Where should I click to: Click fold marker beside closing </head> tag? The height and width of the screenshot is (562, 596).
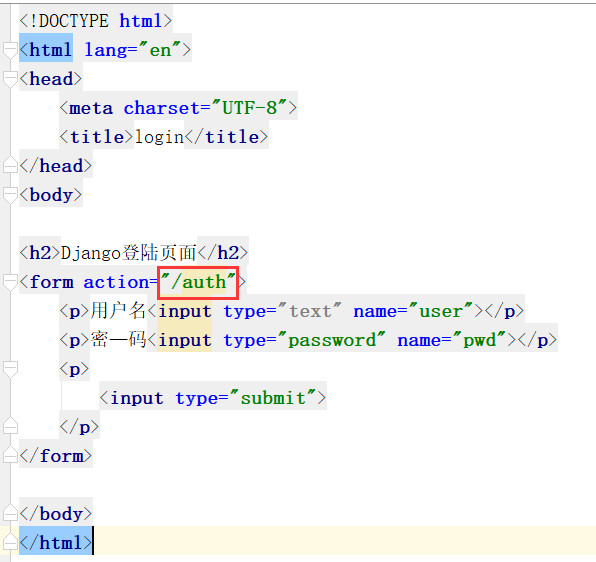[10, 166]
